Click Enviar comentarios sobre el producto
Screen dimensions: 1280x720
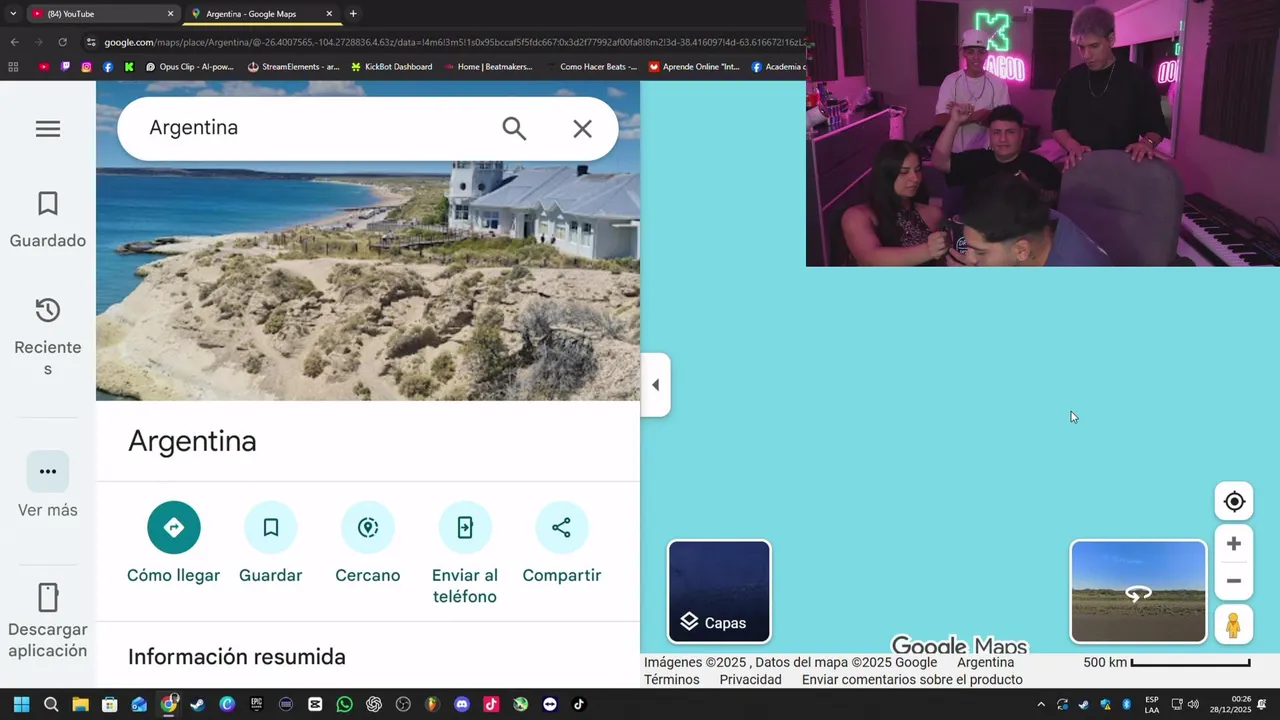[x=912, y=679]
